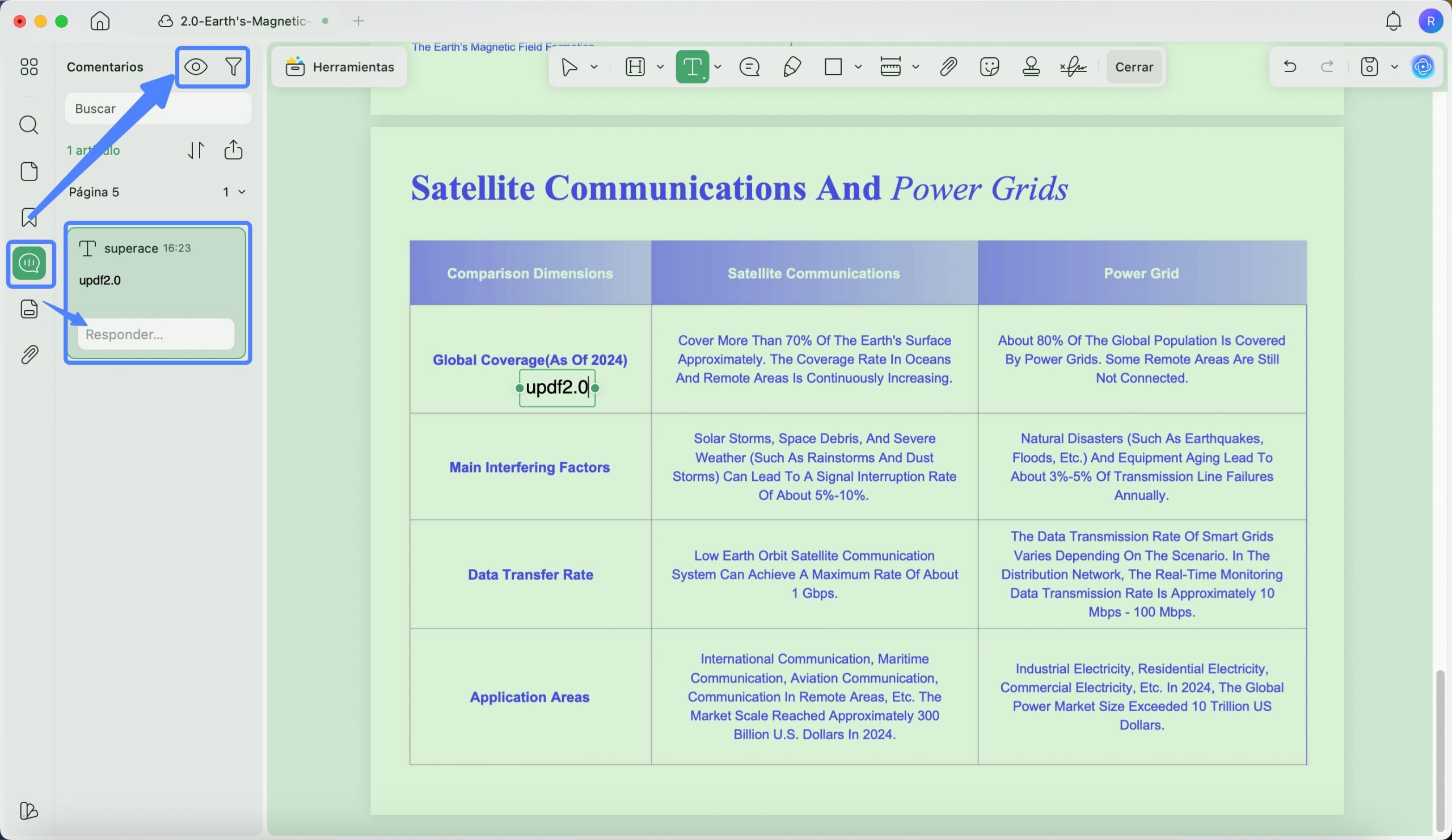Open the pages panel icon
The width and height of the screenshot is (1452, 840).
(29, 171)
